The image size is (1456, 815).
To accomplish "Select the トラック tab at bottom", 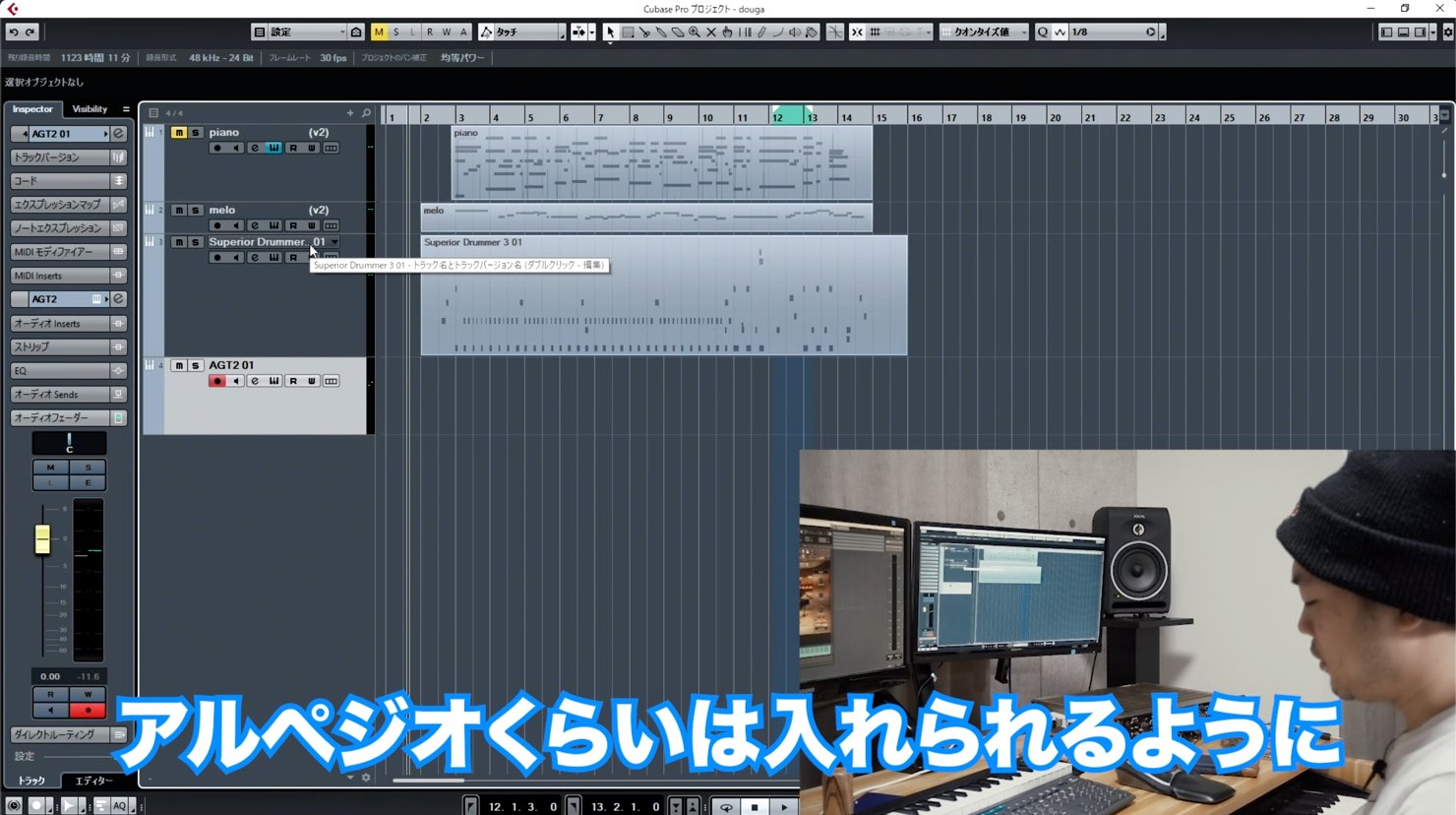I will [31, 781].
